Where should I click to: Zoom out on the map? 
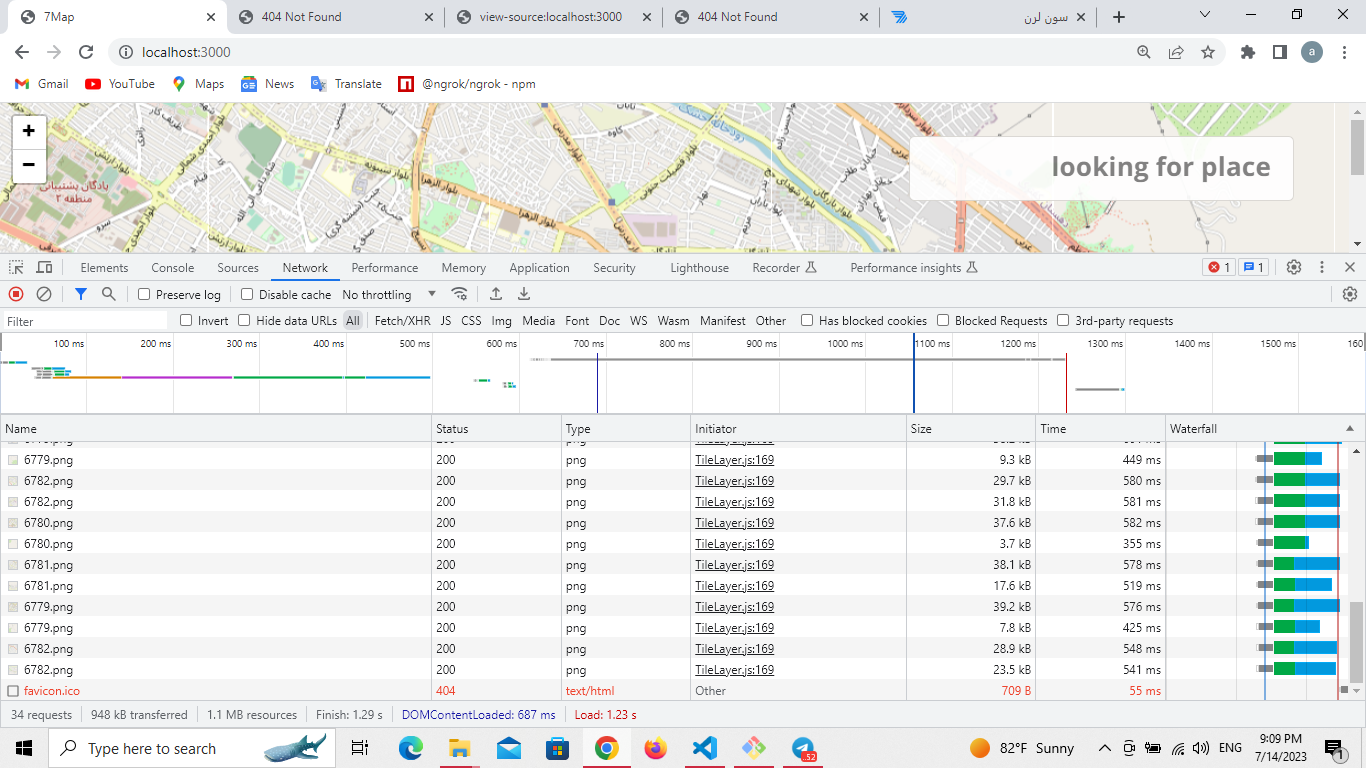tap(29, 165)
